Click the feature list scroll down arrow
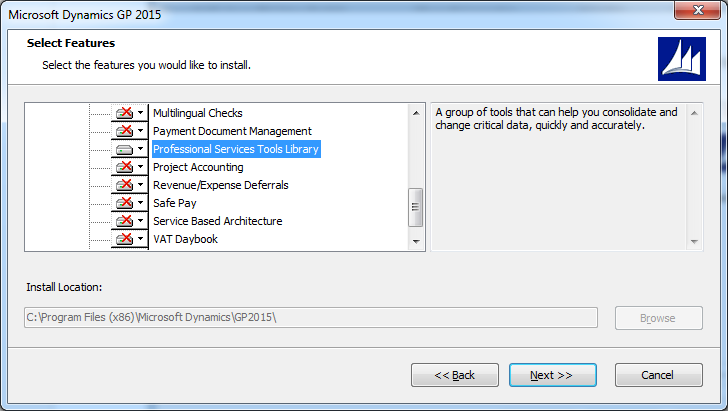Screen dimensions: 728x411 pyautogui.click(x=416, y=241)
